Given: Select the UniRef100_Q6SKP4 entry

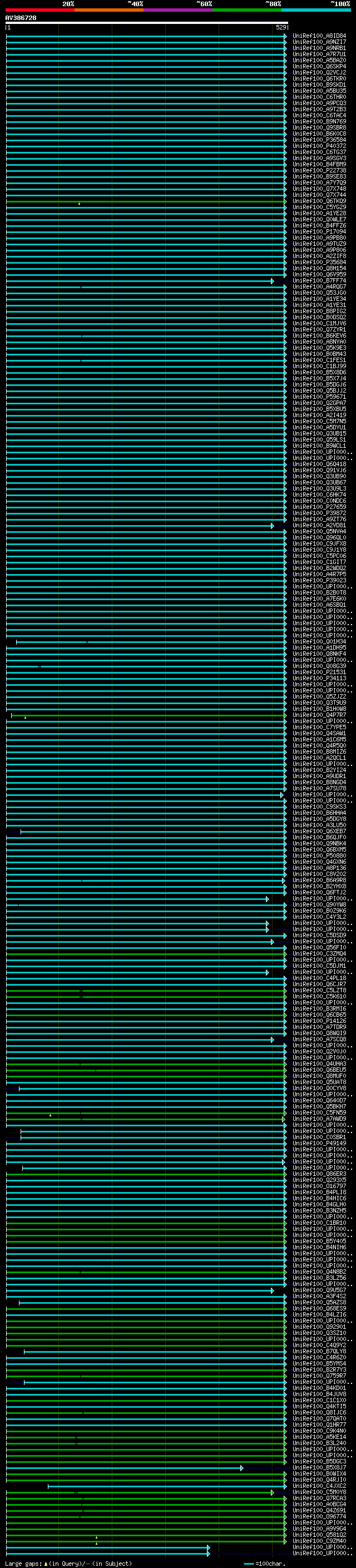Looking at the screenshot, I should [319, 66].
